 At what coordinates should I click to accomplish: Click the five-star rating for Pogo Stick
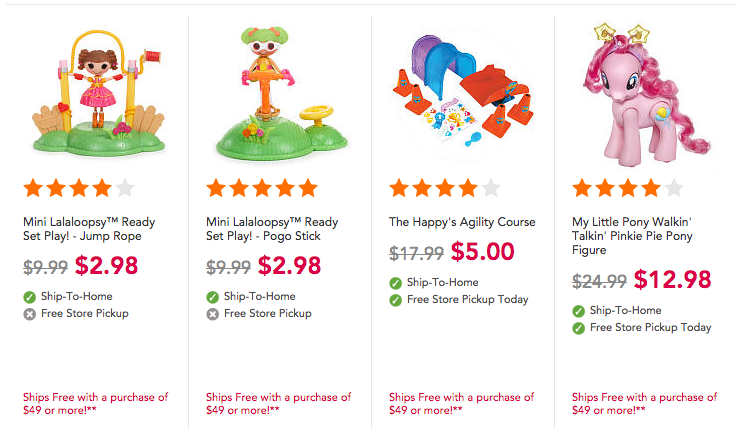(262, 188)
